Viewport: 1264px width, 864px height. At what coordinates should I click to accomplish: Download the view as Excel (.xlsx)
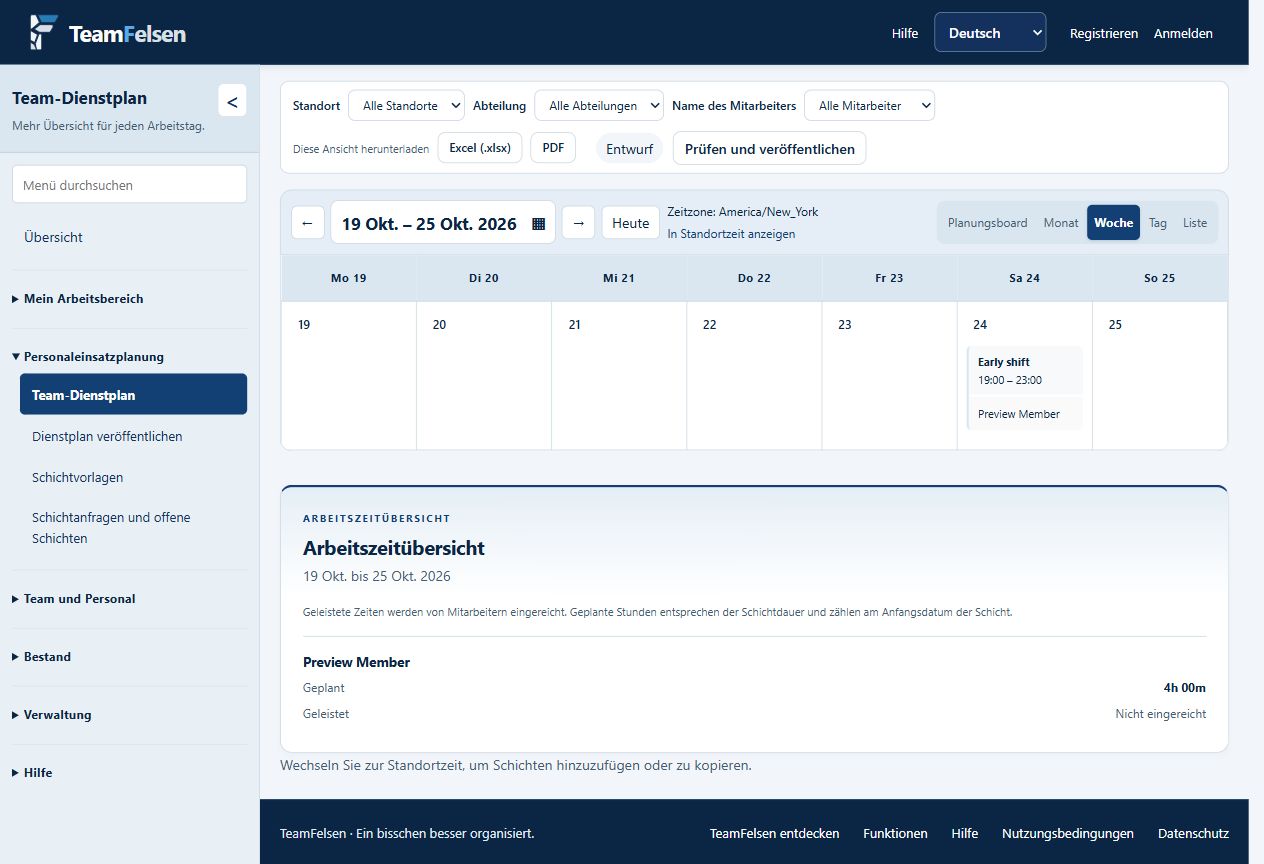(x=480, y=148)
